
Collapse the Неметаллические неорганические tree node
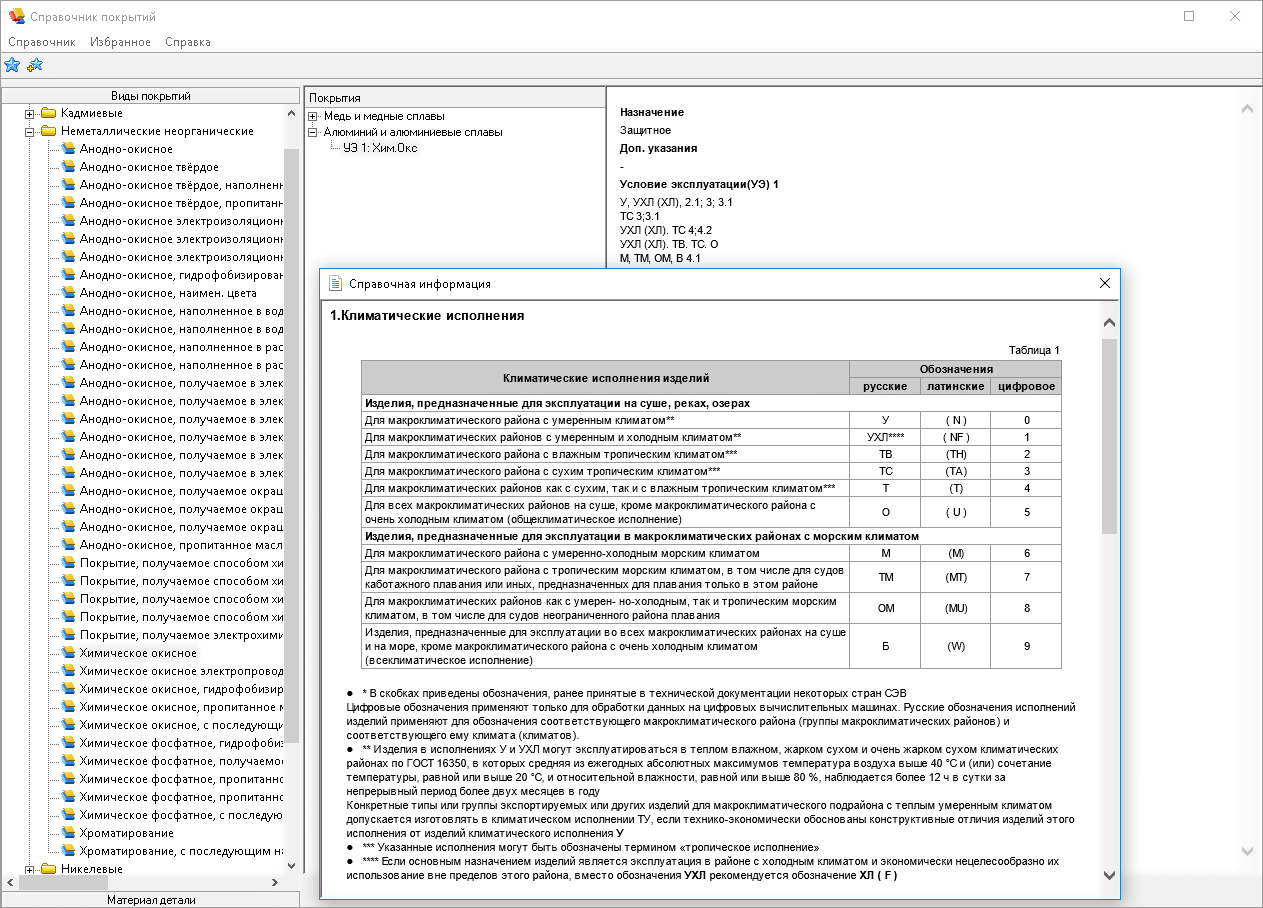point(30,131)
